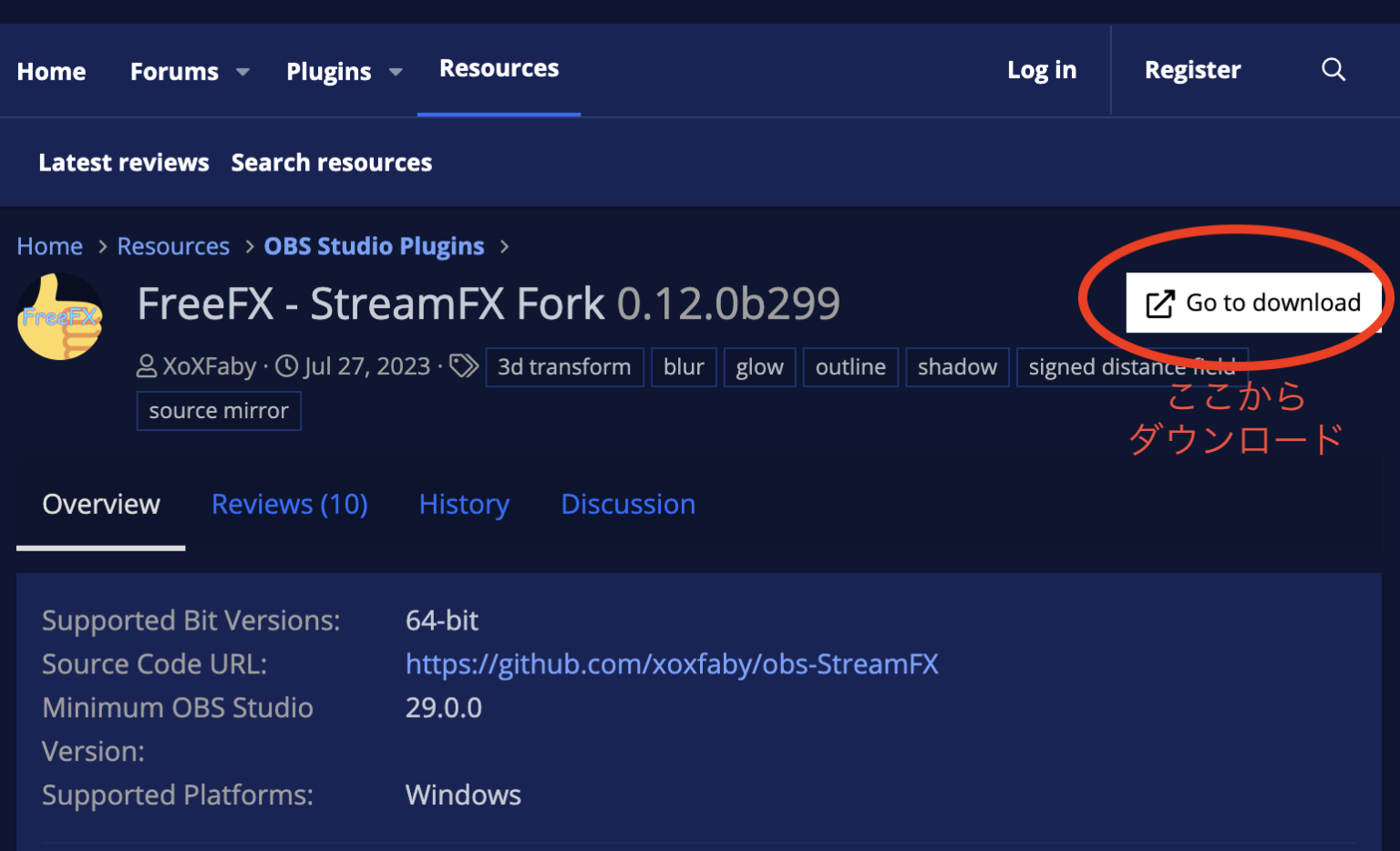Click the FreeFX thumbs-up avatar
The image size is (1400, 851).
tap(60, 317)
